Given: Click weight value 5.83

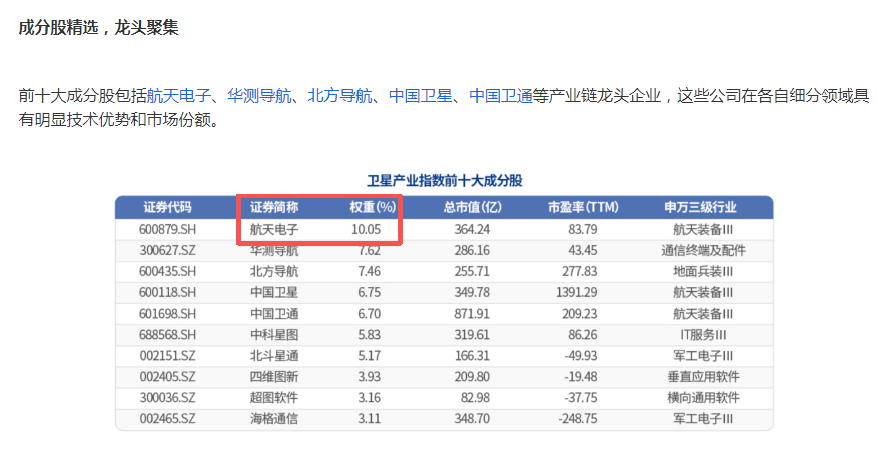Looking at the screenshot, I should coord(370,335).
